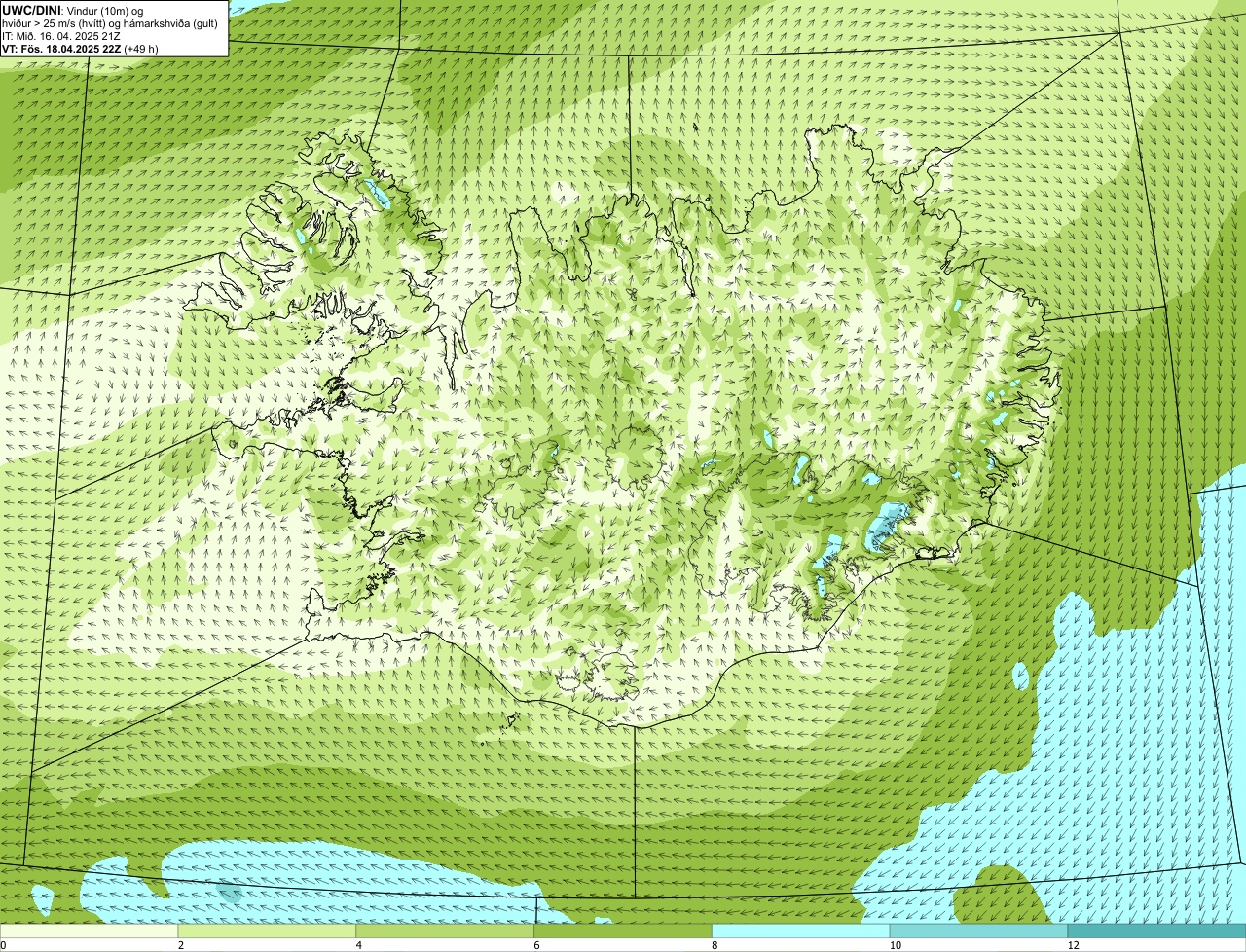Screen dimensions: 1246x952
Task: Select the 2–4 m/s light green legend swatch
Action: click(x=268, y=931)
